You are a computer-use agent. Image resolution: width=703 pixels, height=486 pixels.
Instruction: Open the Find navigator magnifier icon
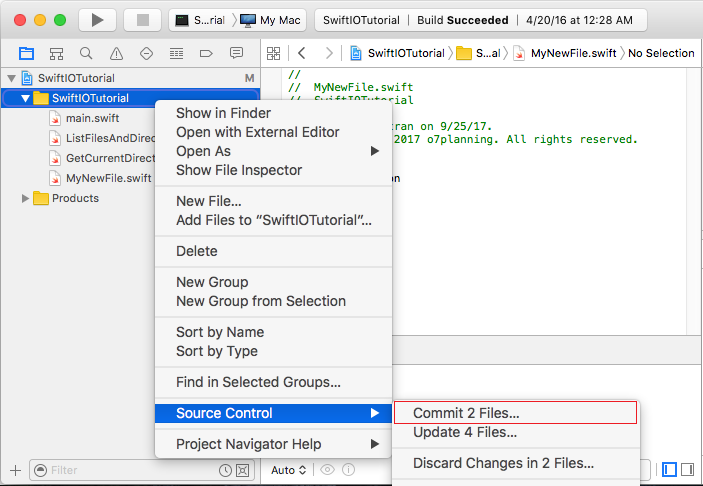point(86,54)
